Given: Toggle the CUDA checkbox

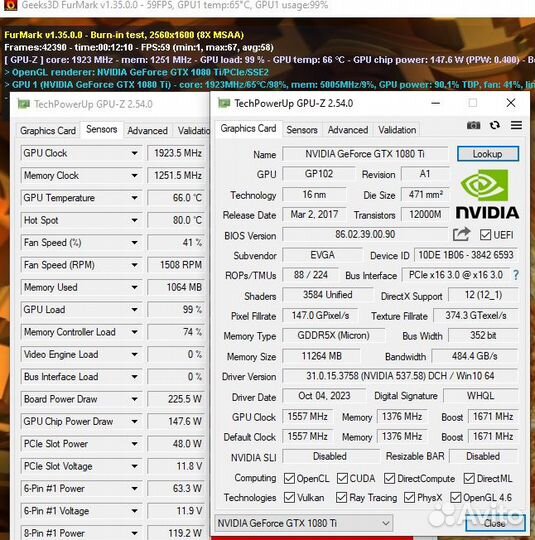Looking at the screenshot, I should (x=342, y=478).
